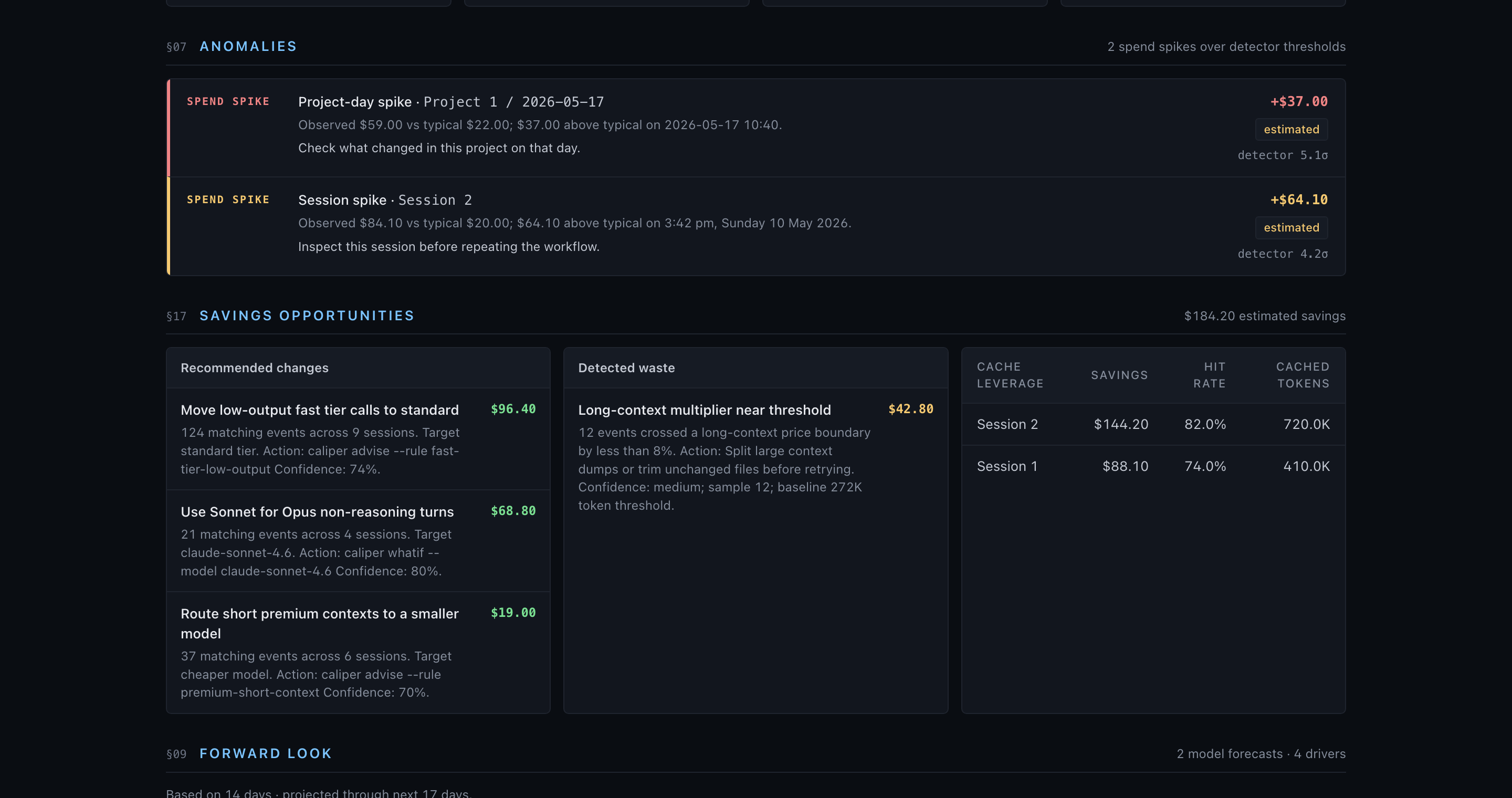Open the SAVINGS OPPORTUNITIES section heading
The width and height of the screenshot is (1512, 798).
pos(307,316)
